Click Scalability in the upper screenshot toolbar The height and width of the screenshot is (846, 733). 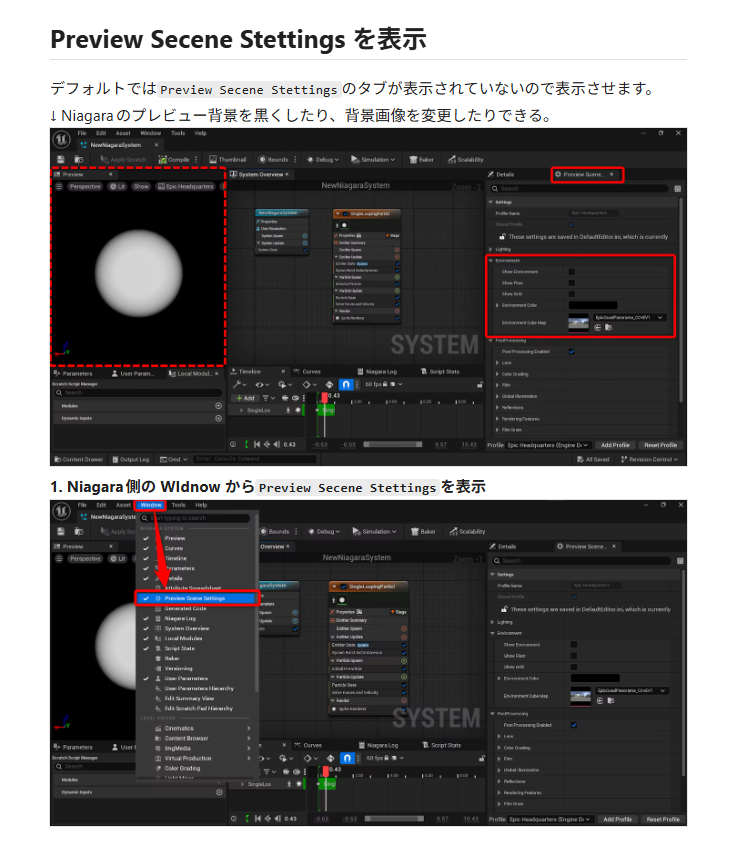coord(466,159)
